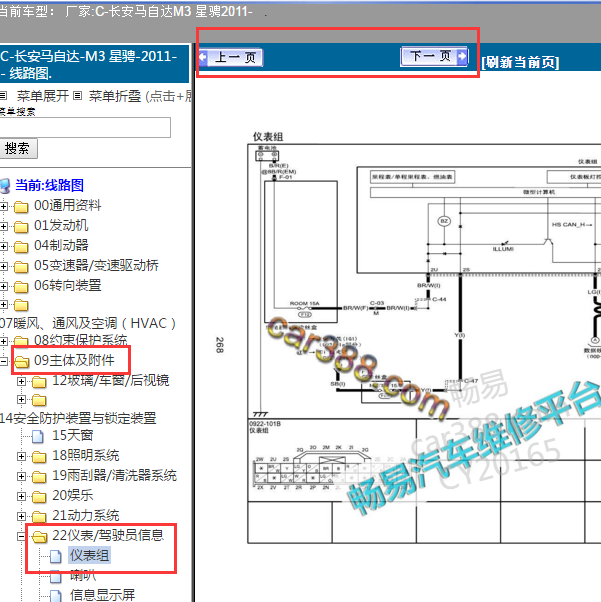Open the 06转向装置 folder label
This screenshot has height=602, width=601.
pos(68,285)
